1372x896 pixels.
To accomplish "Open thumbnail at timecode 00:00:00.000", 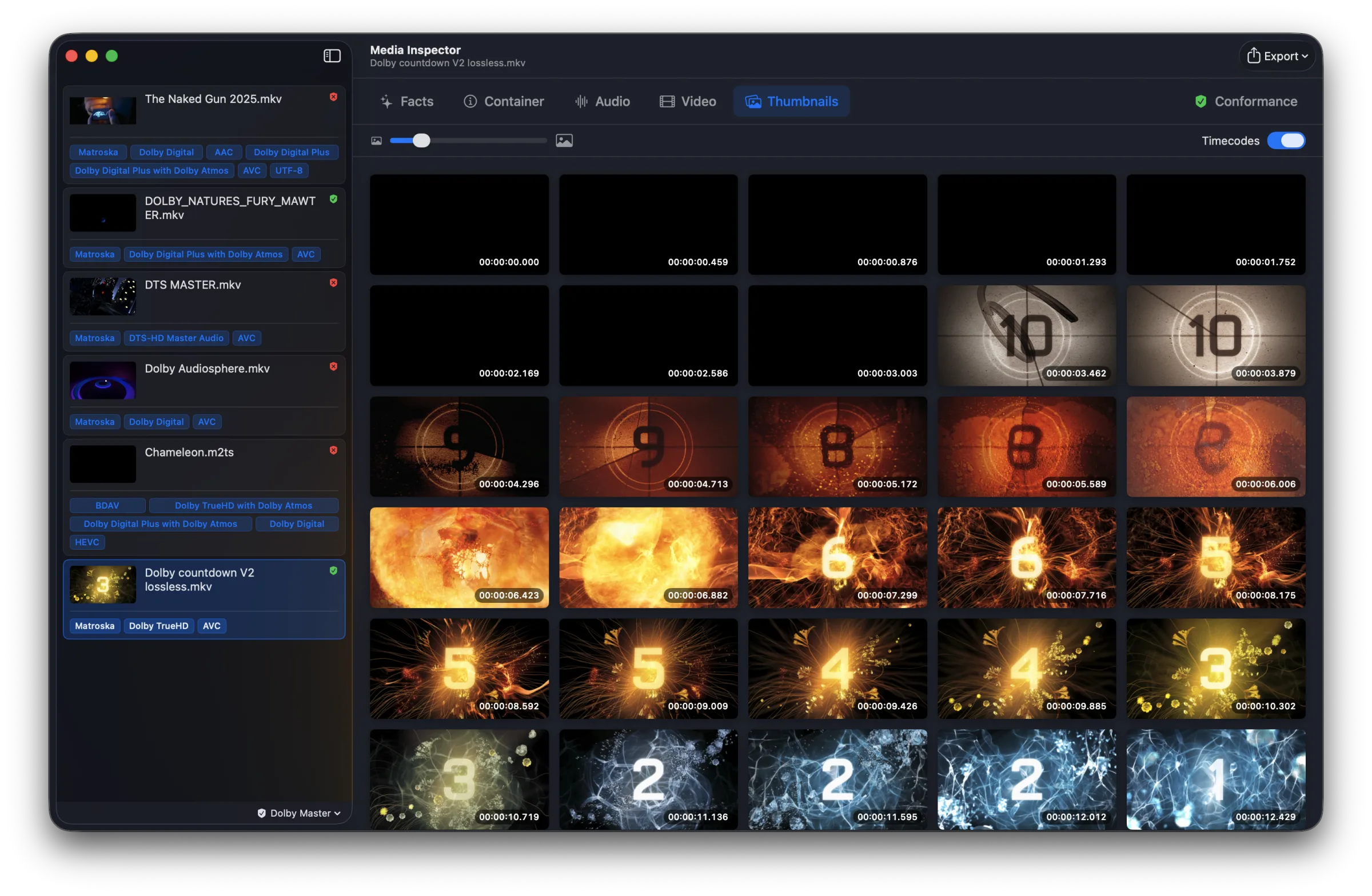I will 459,225.
